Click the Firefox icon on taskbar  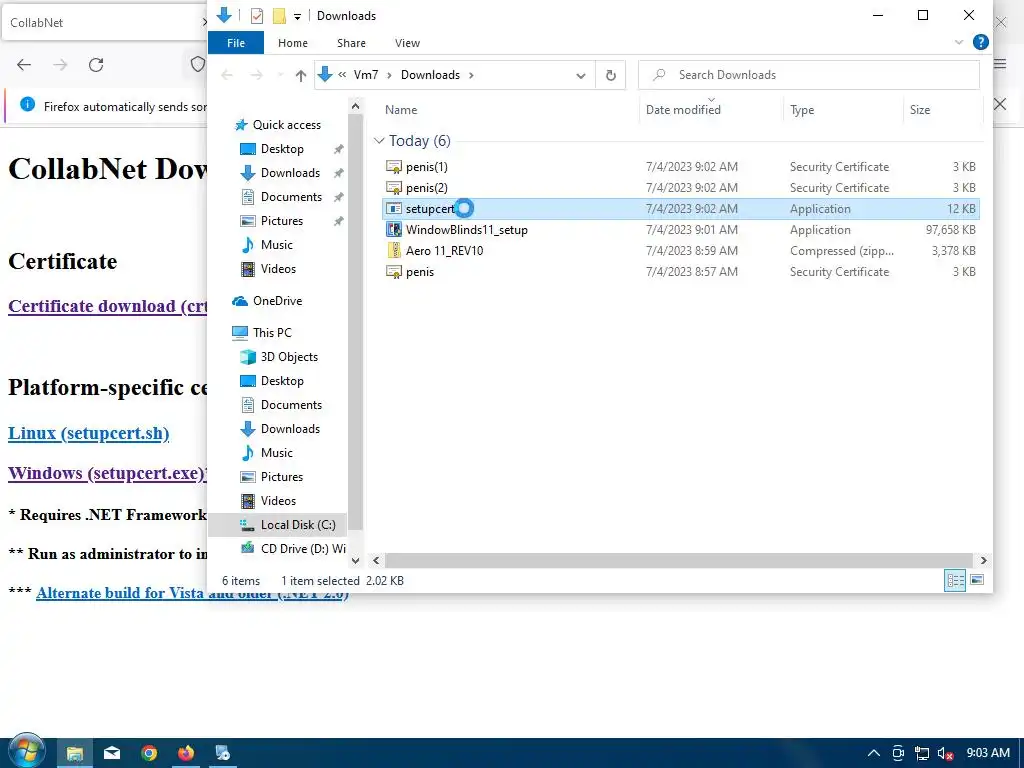point(186,753)
